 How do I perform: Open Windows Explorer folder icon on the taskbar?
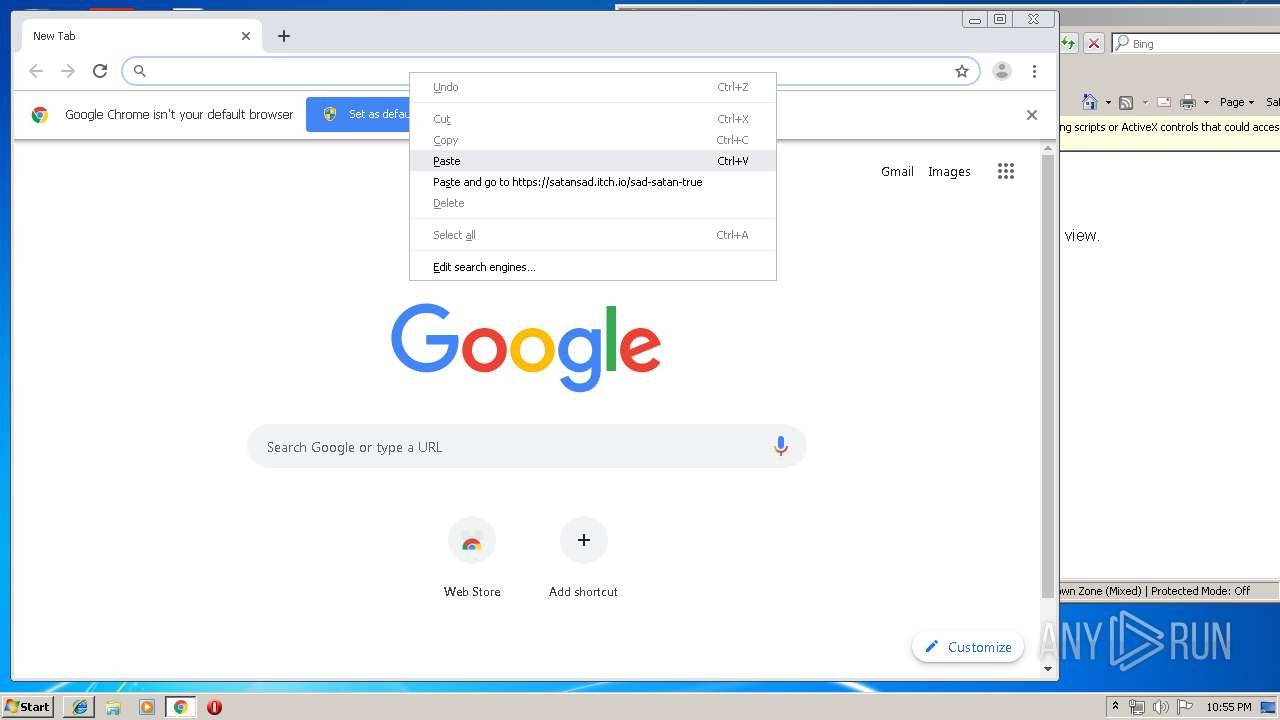(x=113, y=707)
